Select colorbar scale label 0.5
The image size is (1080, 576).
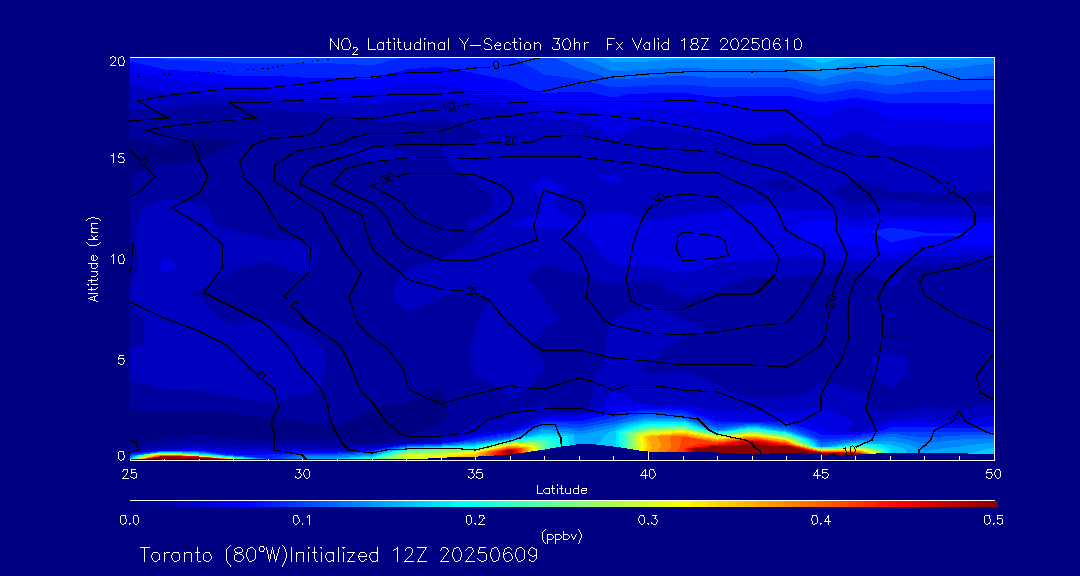(x=993, y=521)
